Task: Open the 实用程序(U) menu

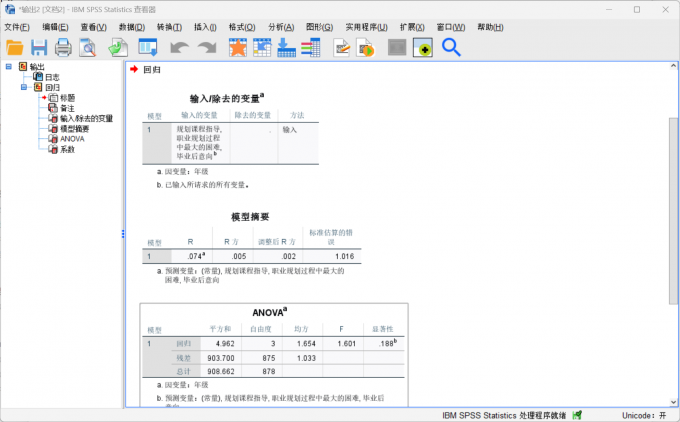Action: tap(366, 27)
